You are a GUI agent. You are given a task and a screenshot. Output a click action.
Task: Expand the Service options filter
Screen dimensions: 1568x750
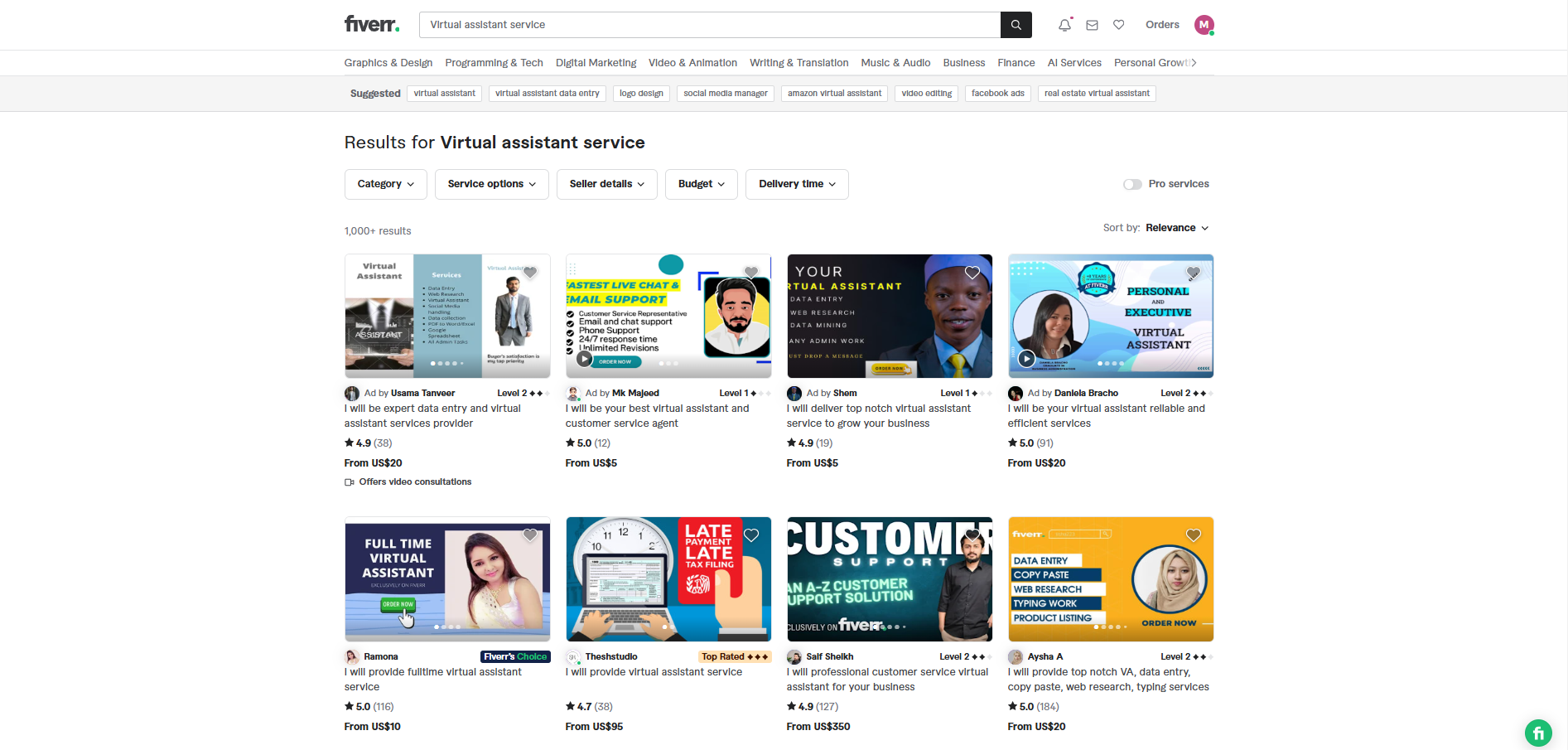coord(492,184)
